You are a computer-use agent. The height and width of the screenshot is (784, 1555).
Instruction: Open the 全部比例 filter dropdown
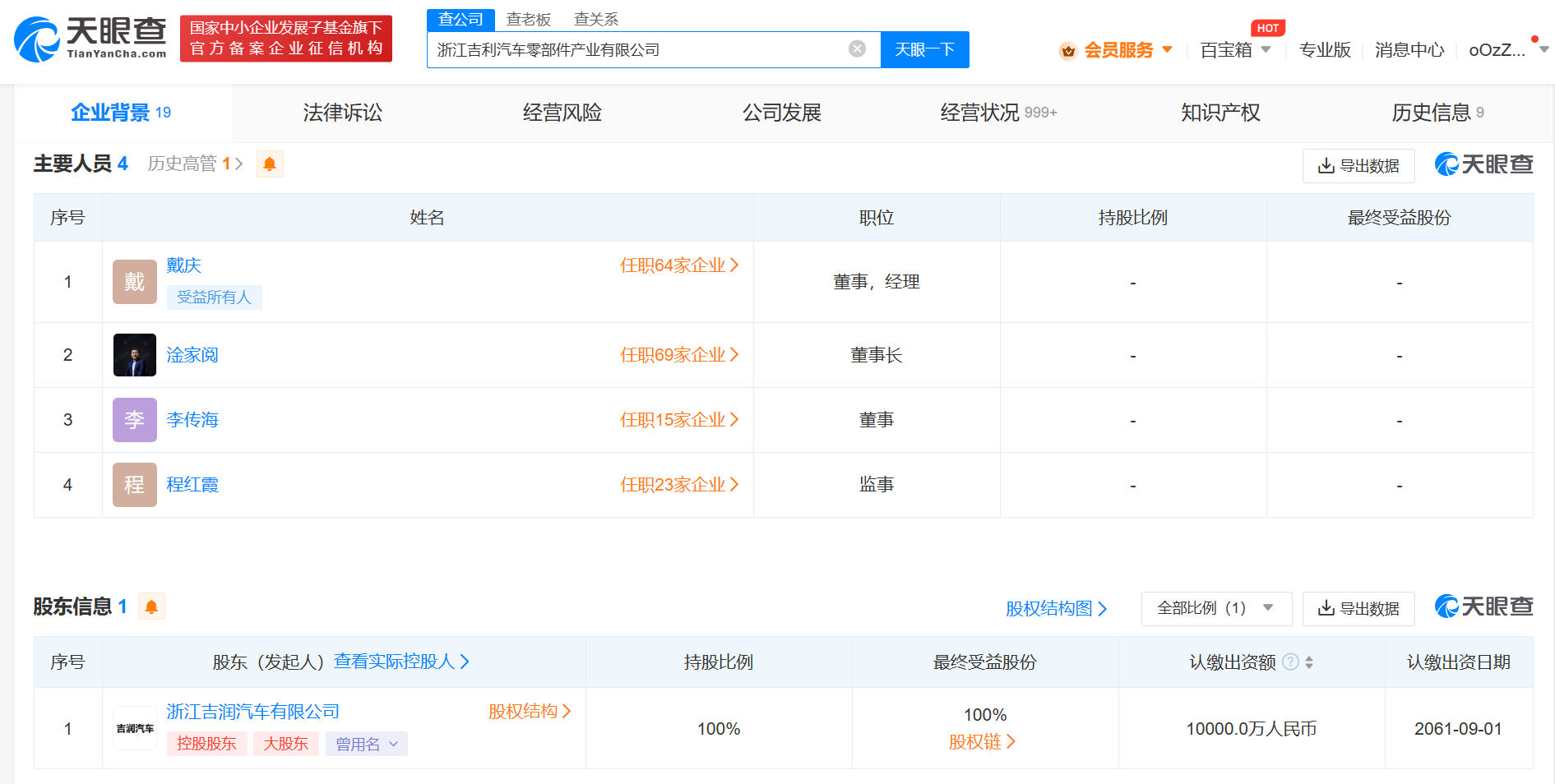pos(1215,608)
